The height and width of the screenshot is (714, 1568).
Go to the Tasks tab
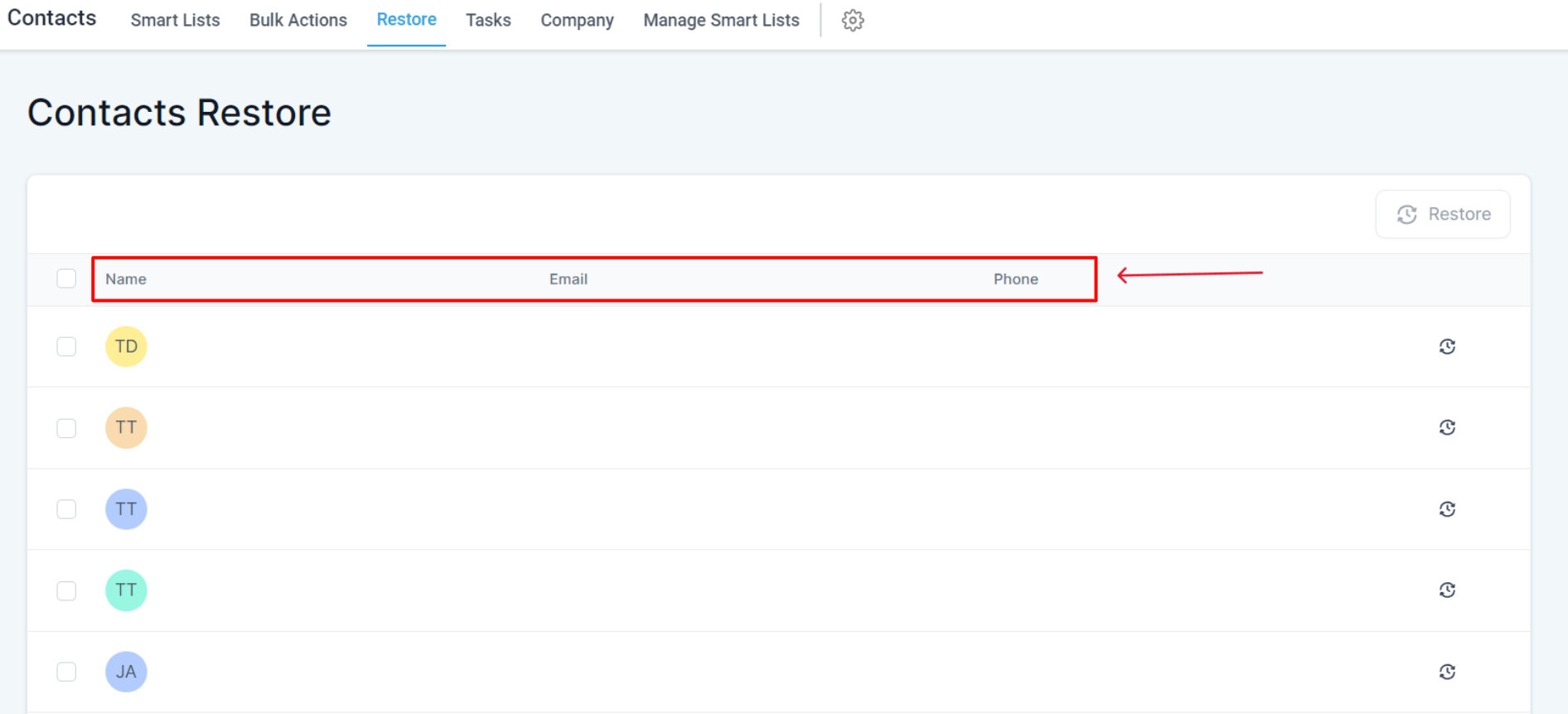[x=488, y=21]
